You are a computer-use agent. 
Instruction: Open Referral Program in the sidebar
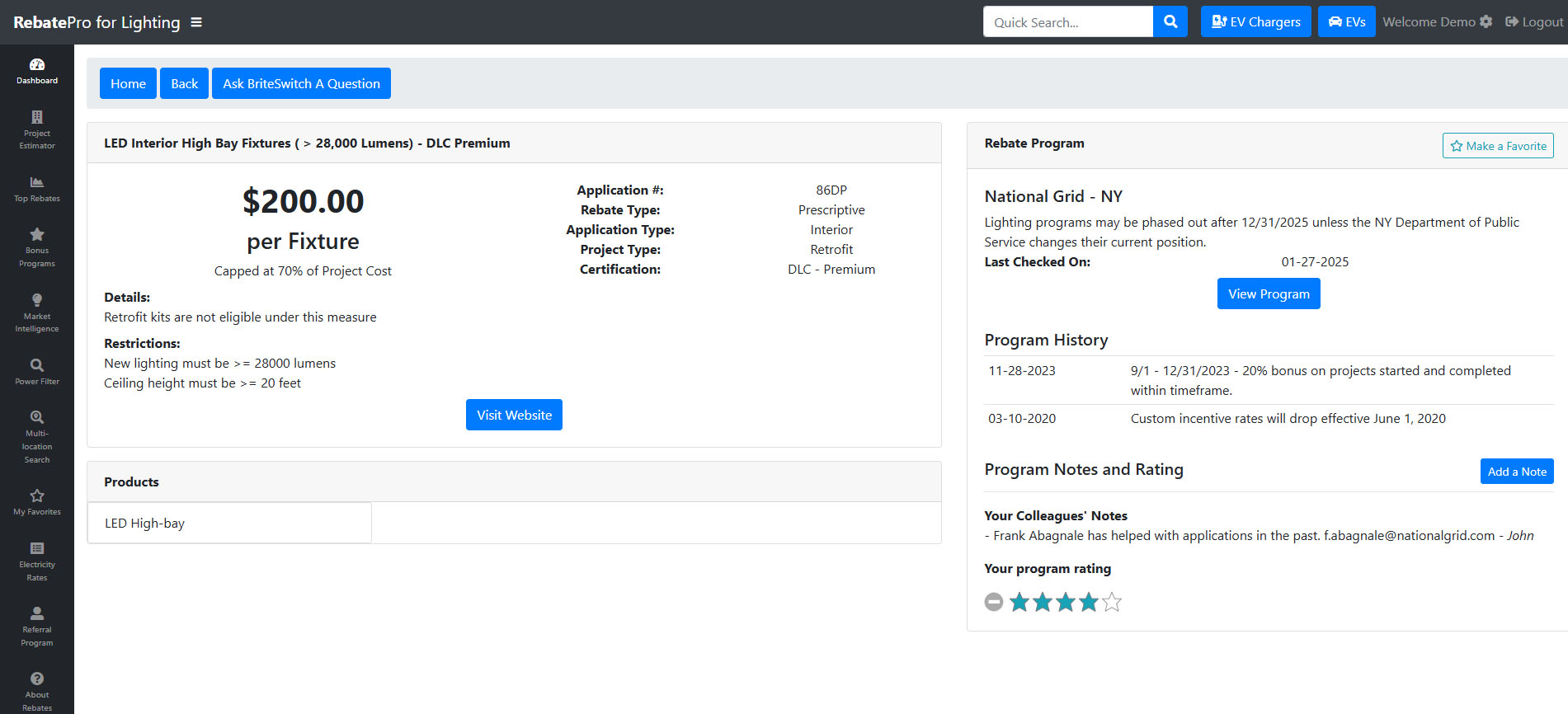pyautogui.click(x=37, y=627)
